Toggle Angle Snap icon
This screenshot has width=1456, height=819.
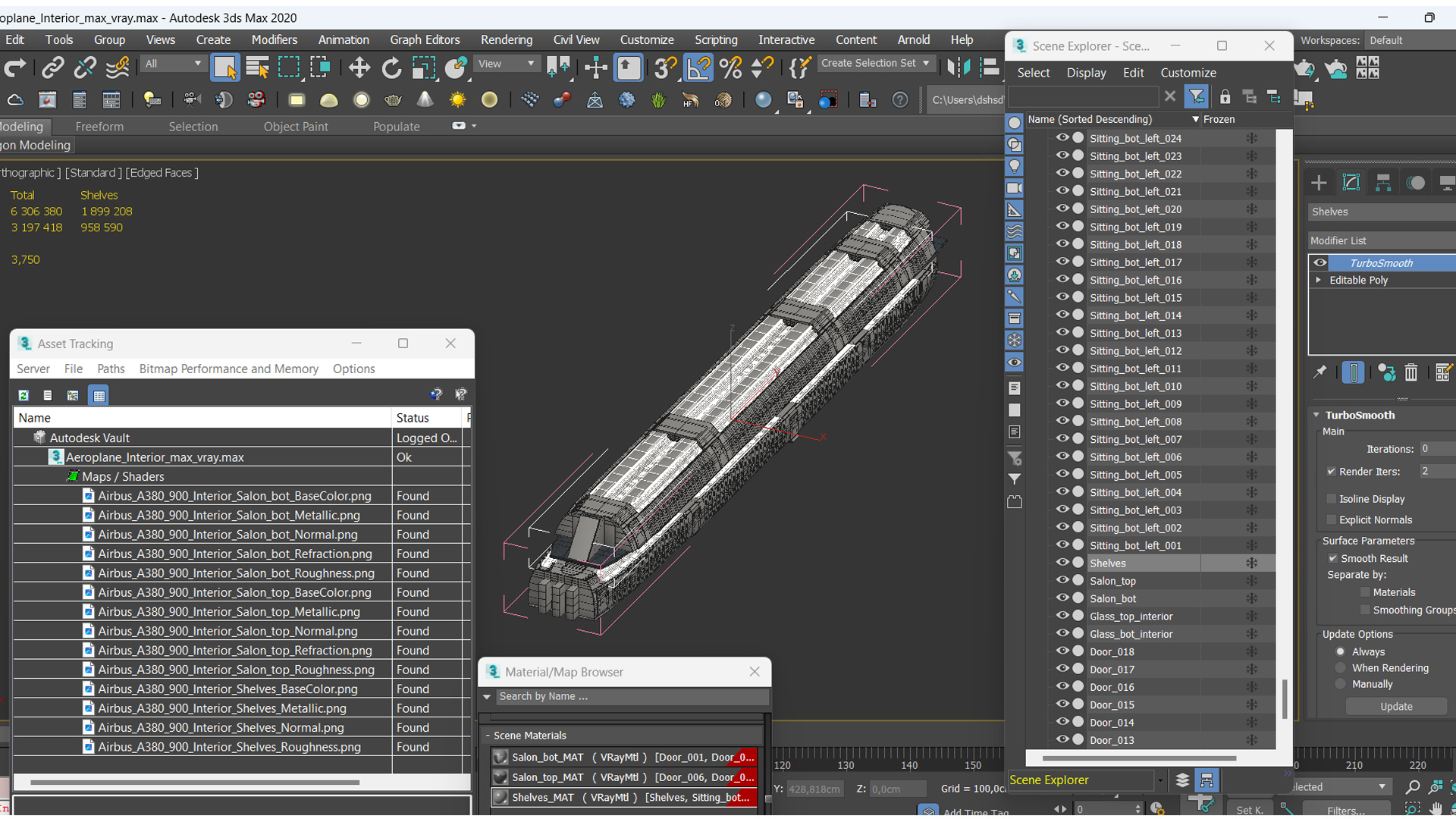pyautogui.click(x=698, y=67)
